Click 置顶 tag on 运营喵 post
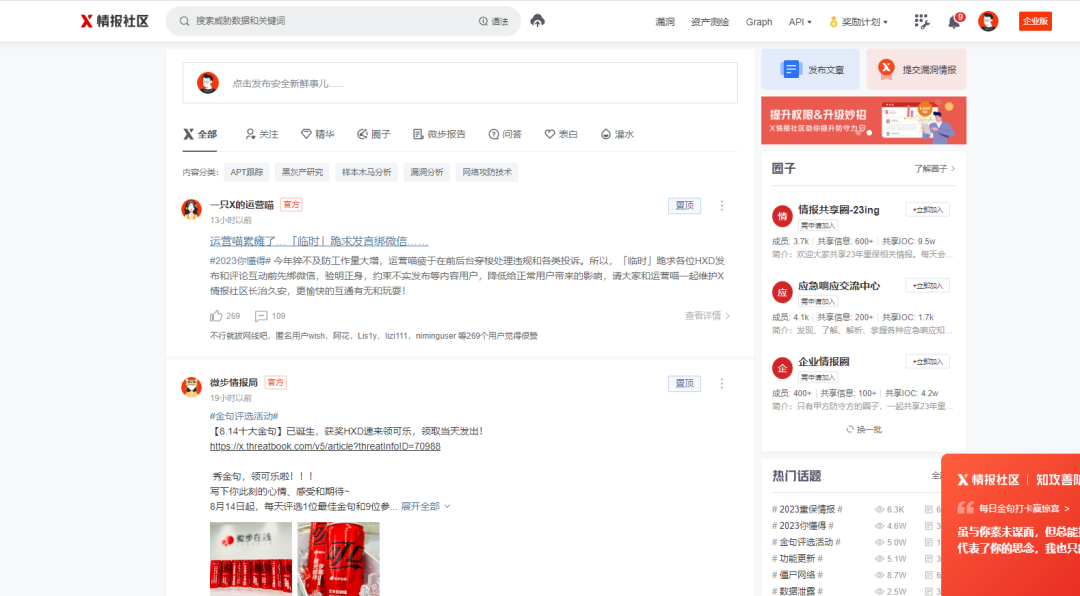The image size is (1080, 596). coord(685,205)
